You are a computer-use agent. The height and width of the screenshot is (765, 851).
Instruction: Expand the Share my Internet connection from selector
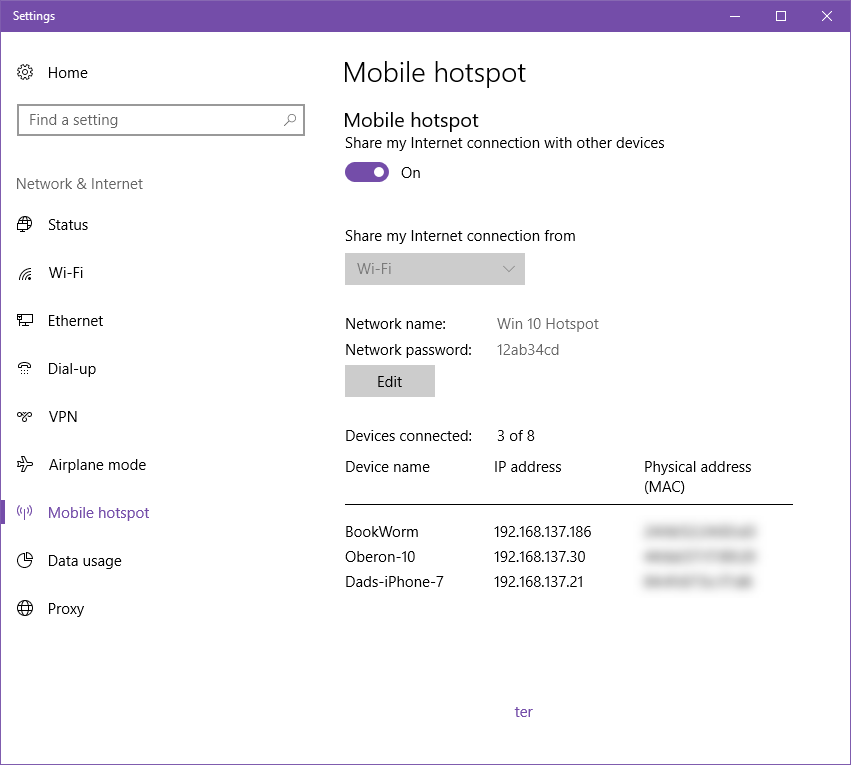click(x=434, y=268)
